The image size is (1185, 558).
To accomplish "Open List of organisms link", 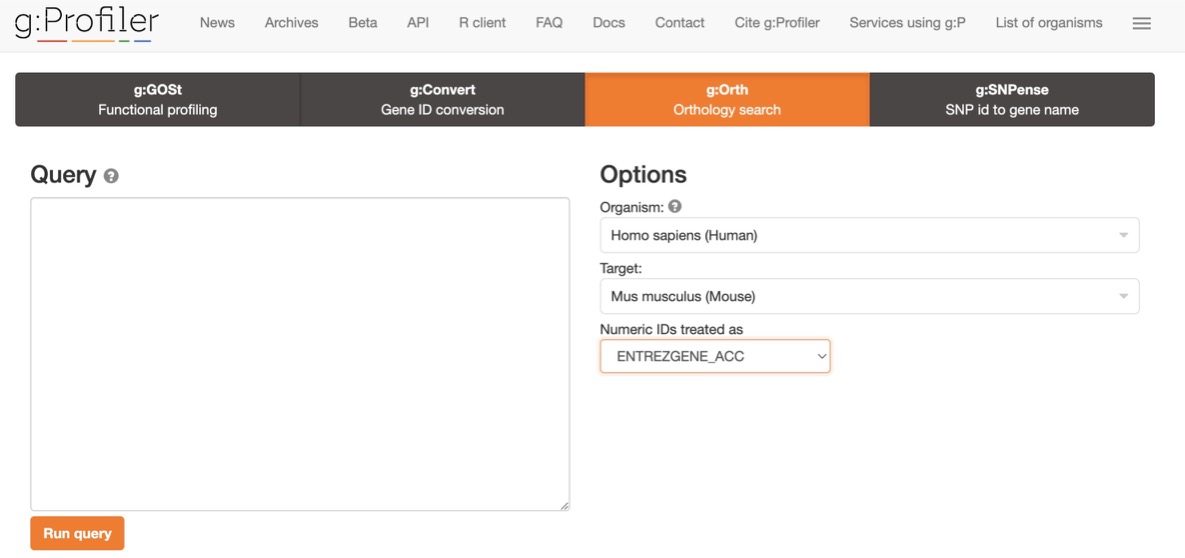I will pyautogui.click(x=1049, y=23).
